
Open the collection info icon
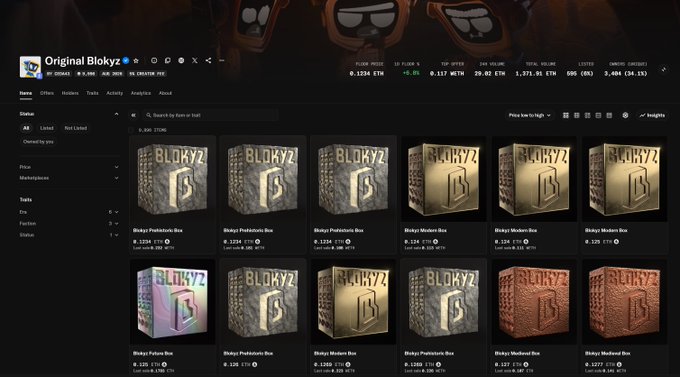coord(154,61)
